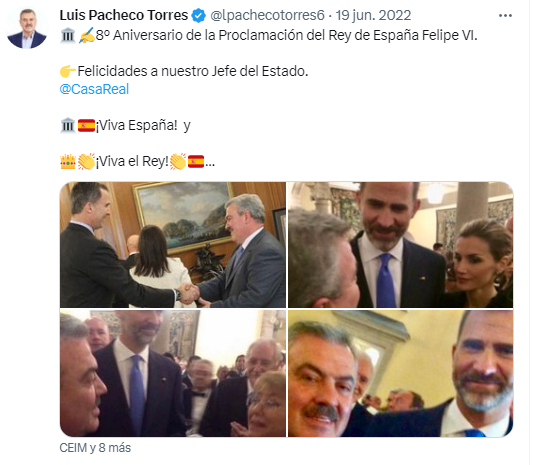Open the @CasaReal mention link
The width and height of the screenshot is (533, 465).
(x=94, y=90)
